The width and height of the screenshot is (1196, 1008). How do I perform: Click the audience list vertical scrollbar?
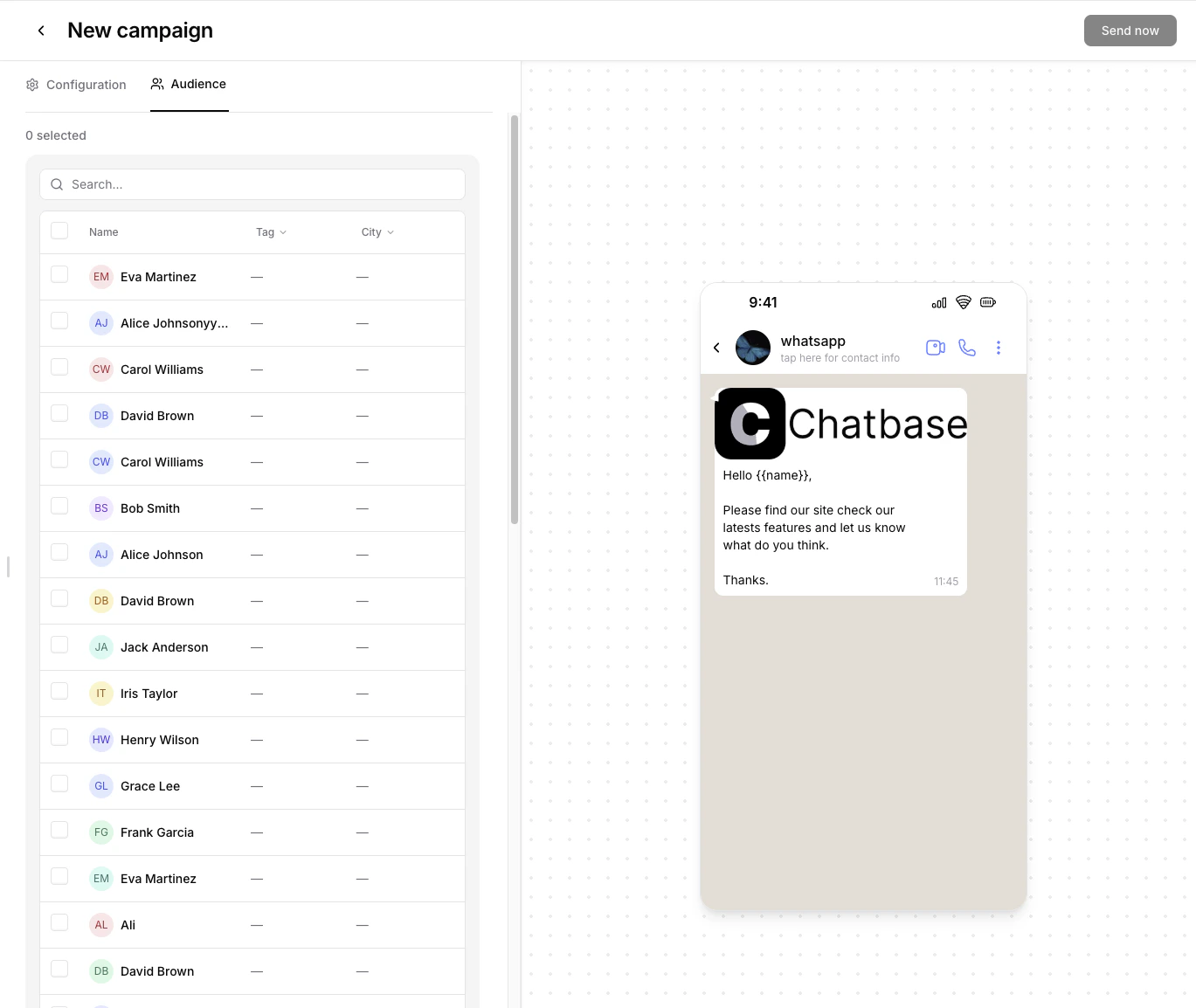click(515, 320)
